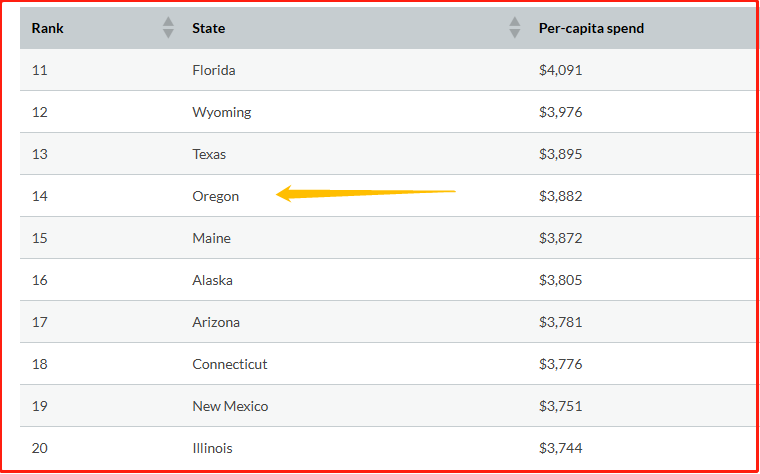Select the Florida row state name
This screenshot has height=474, width=760.
point(214,71)
